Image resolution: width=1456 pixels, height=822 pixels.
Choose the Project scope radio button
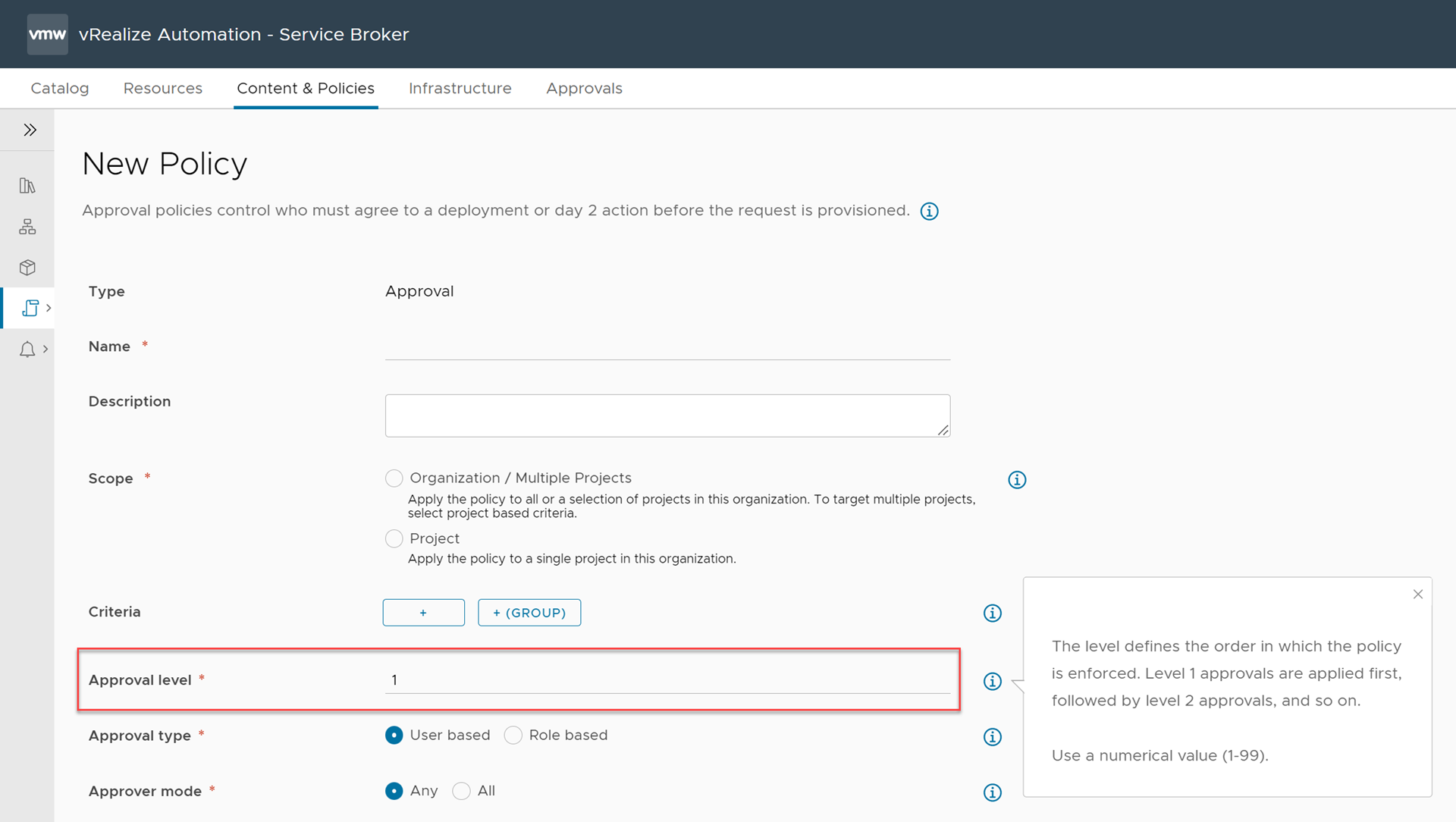tap(394, 539)
